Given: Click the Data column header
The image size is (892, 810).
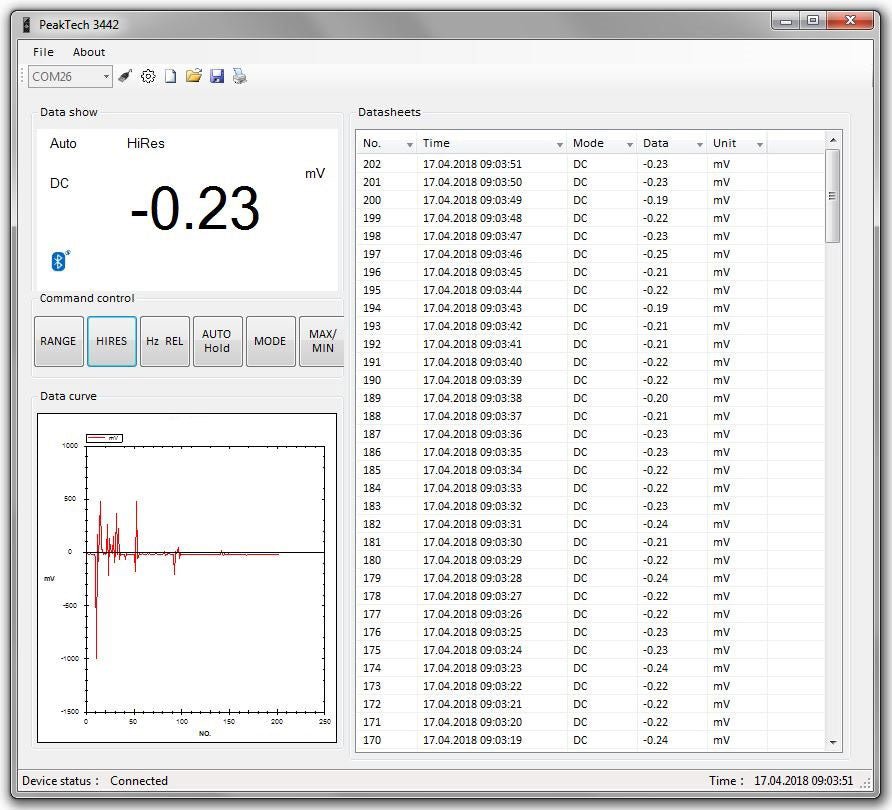Looking at the screenshot, I should (672, 143).
